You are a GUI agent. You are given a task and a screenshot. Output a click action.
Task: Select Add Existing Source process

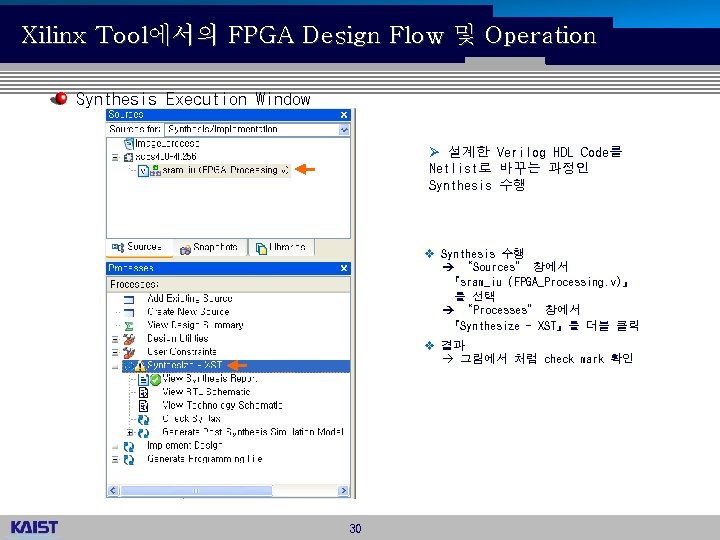point(190,298)
